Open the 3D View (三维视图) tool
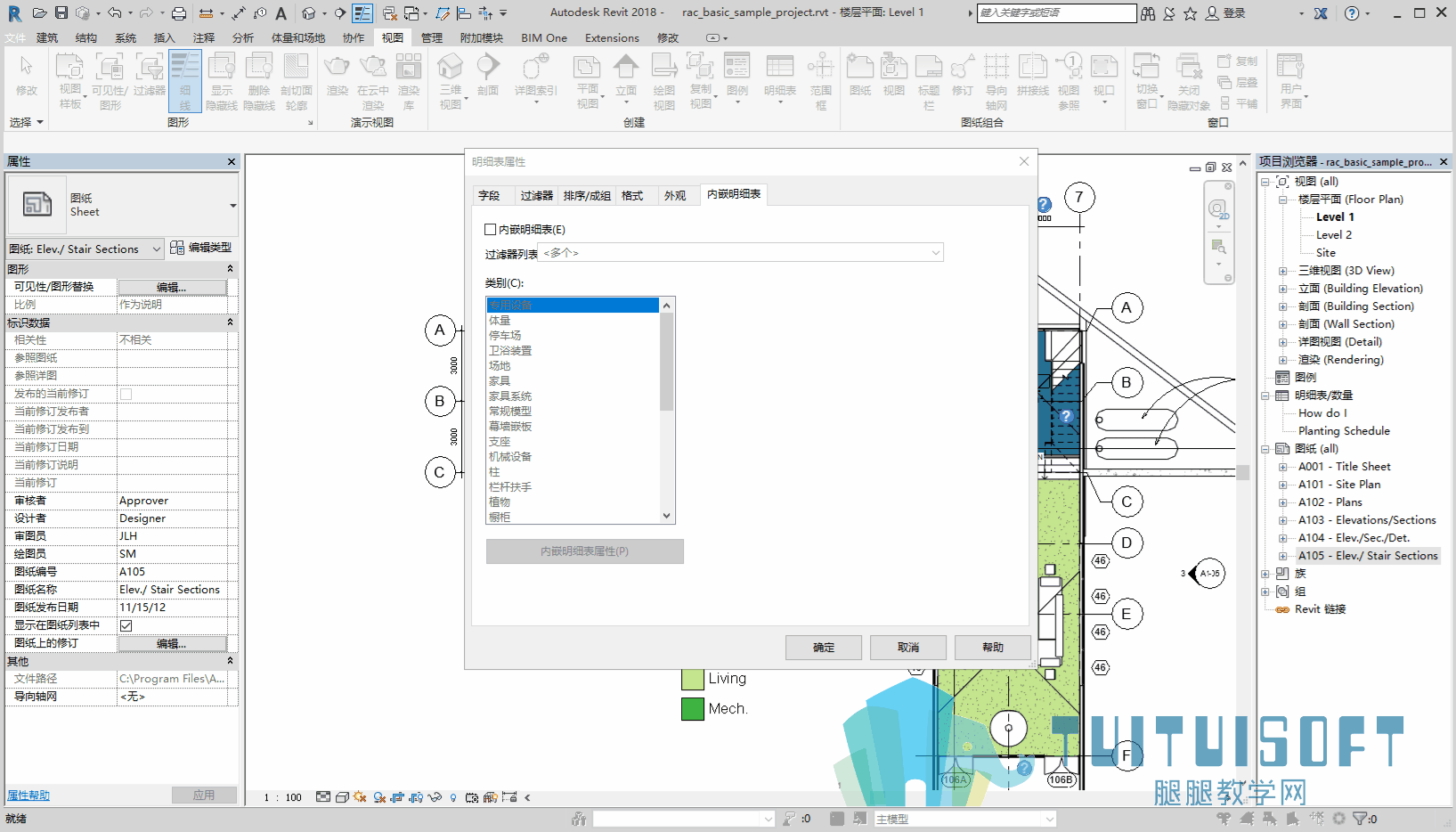The width and height of the screenshot is (1456, 832). (x=451, y=81)
